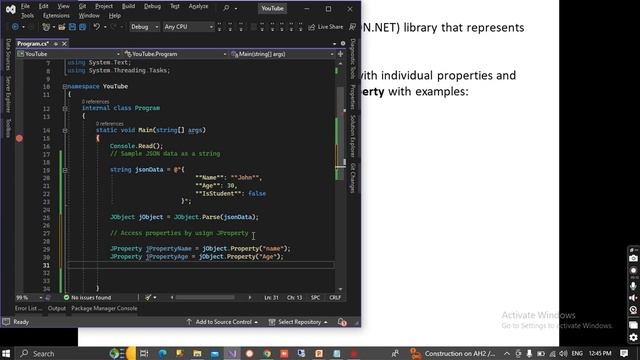The image size is (640, 360).
Task: Open the Debug configuration dropdown
Action: pyautogui.click(x=144, y=27)
